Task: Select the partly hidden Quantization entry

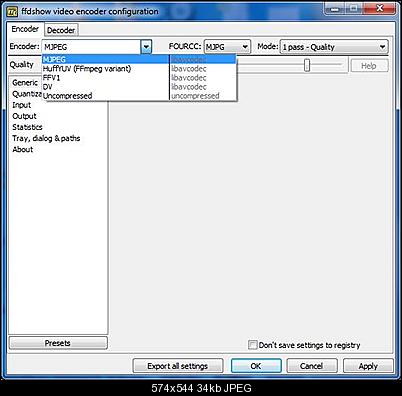Action: (x=27, y=94)
